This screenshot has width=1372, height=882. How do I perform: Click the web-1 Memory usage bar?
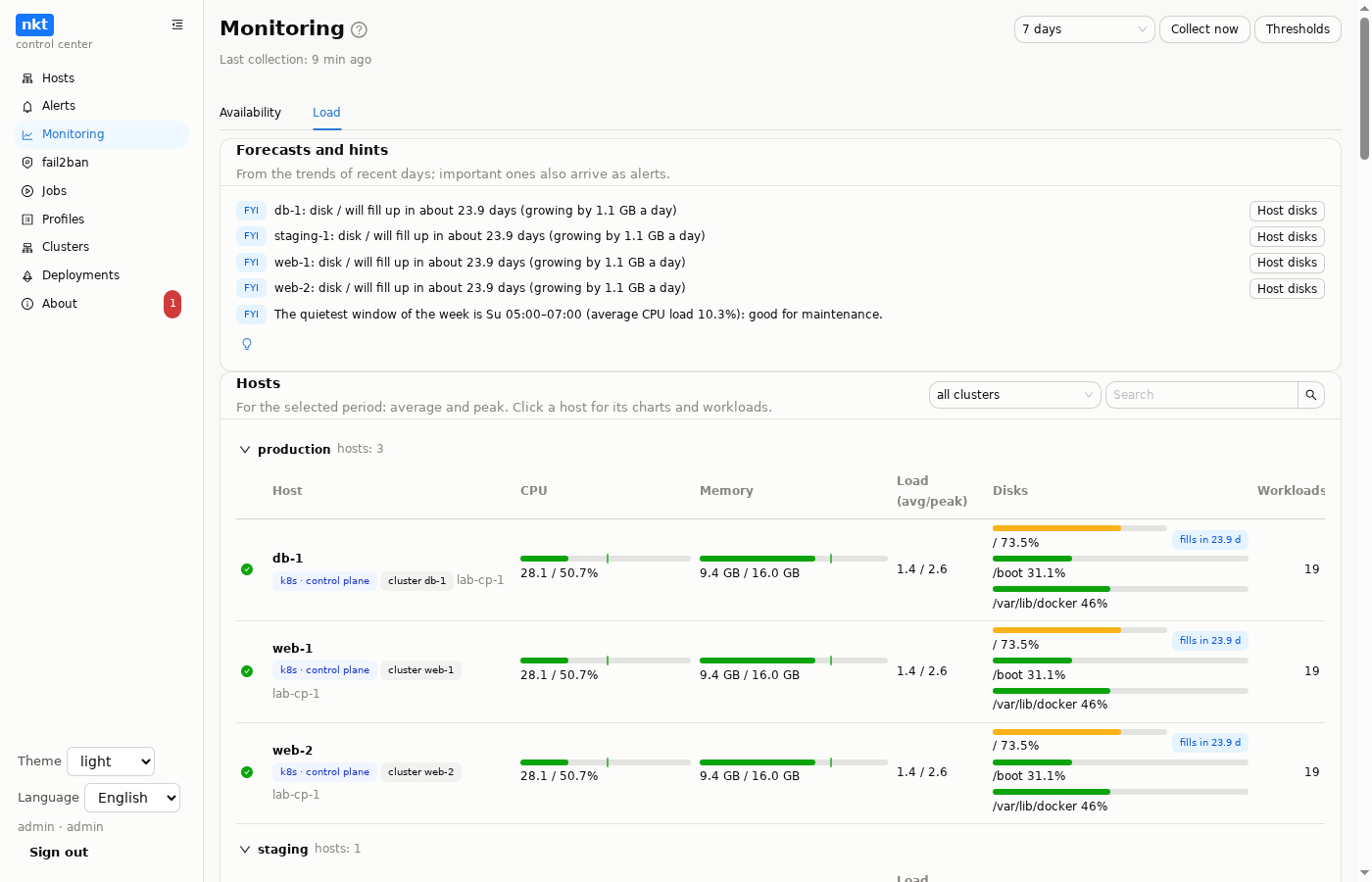click(794, 661)
